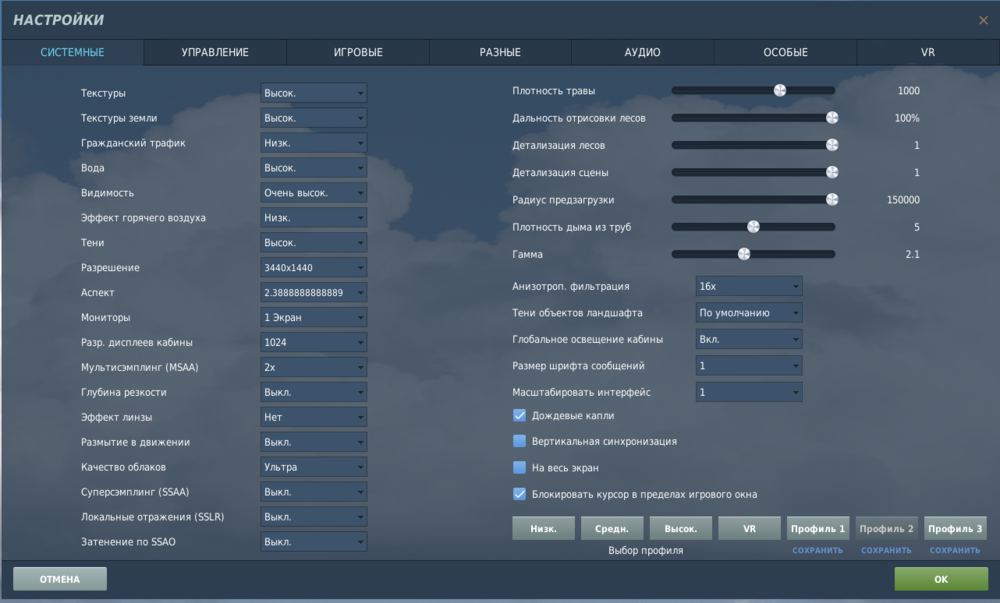Expand the Тени shadows dropdown

(x=313, y=242)
